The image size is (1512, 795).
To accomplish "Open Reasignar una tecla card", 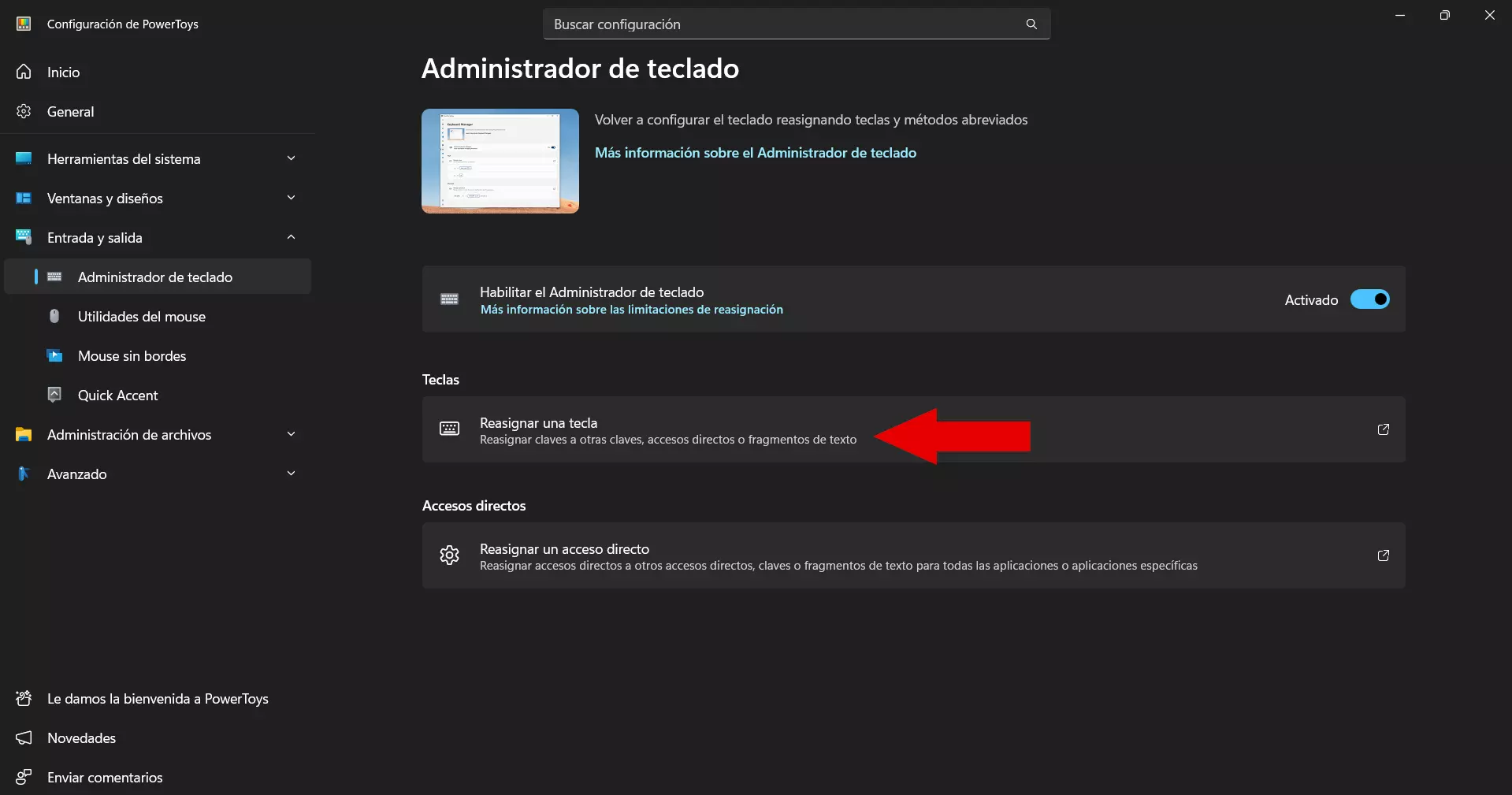I will pos(914,429).
